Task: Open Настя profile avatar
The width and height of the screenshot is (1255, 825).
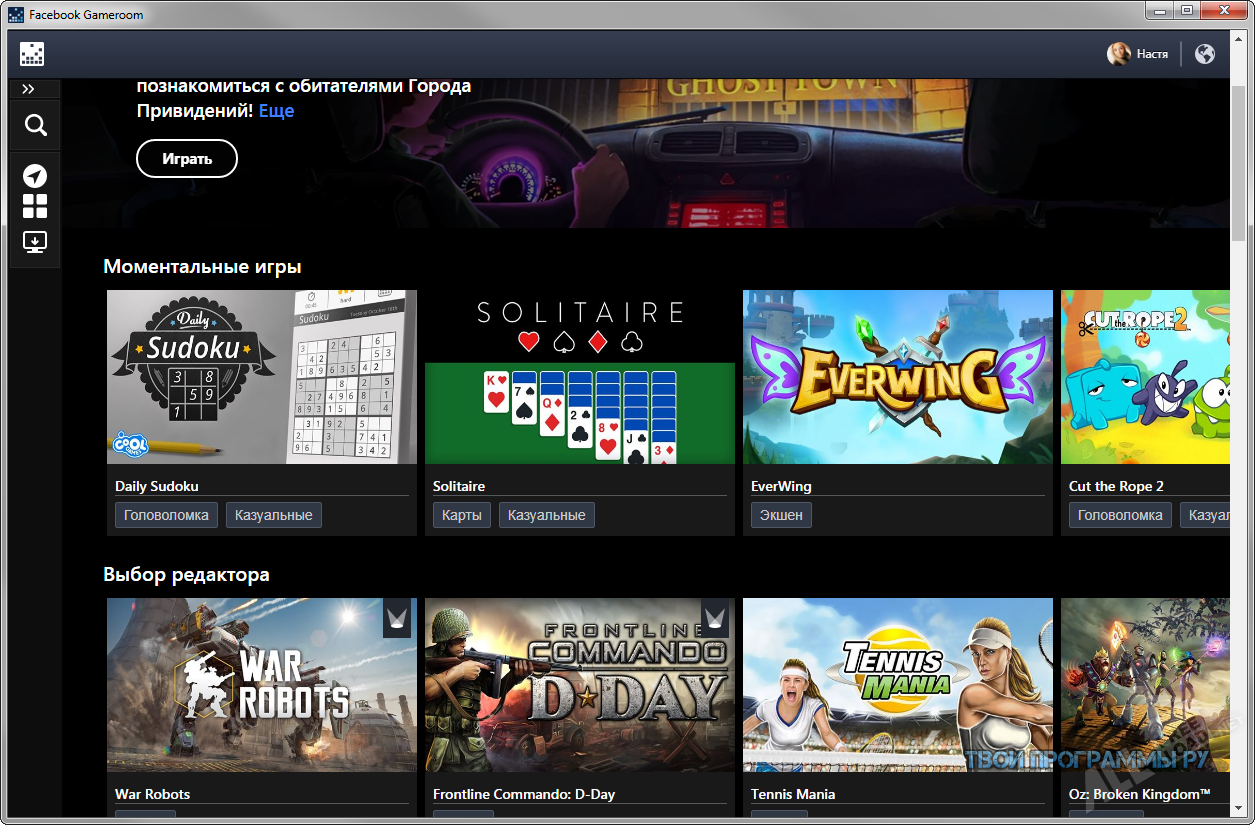Action: (x=1118, y=54)
